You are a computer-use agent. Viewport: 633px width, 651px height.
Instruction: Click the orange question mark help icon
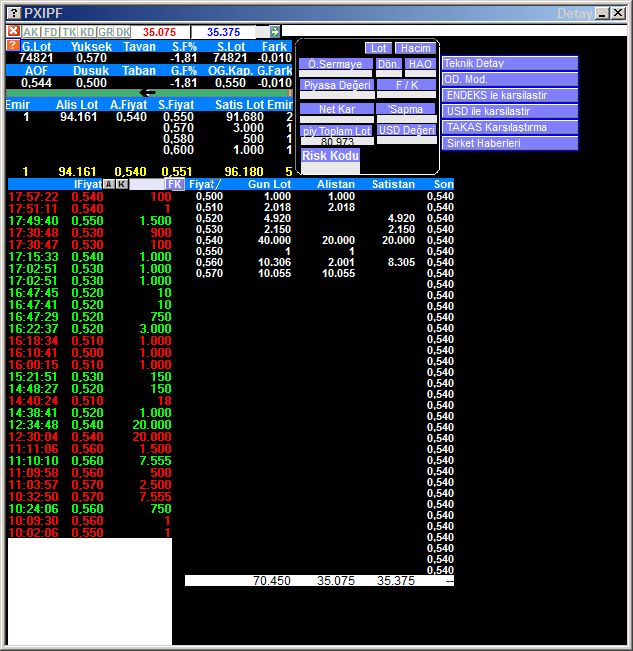12,46
